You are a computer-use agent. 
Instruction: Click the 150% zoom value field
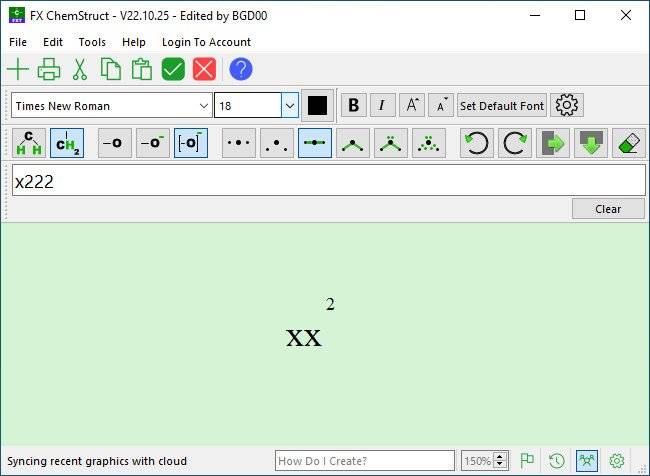pyautogui.click(x=478, y=461)
